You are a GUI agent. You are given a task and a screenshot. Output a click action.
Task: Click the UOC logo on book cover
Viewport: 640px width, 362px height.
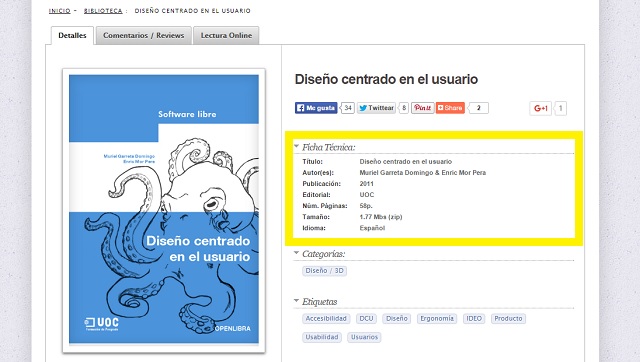coord(102,324)
